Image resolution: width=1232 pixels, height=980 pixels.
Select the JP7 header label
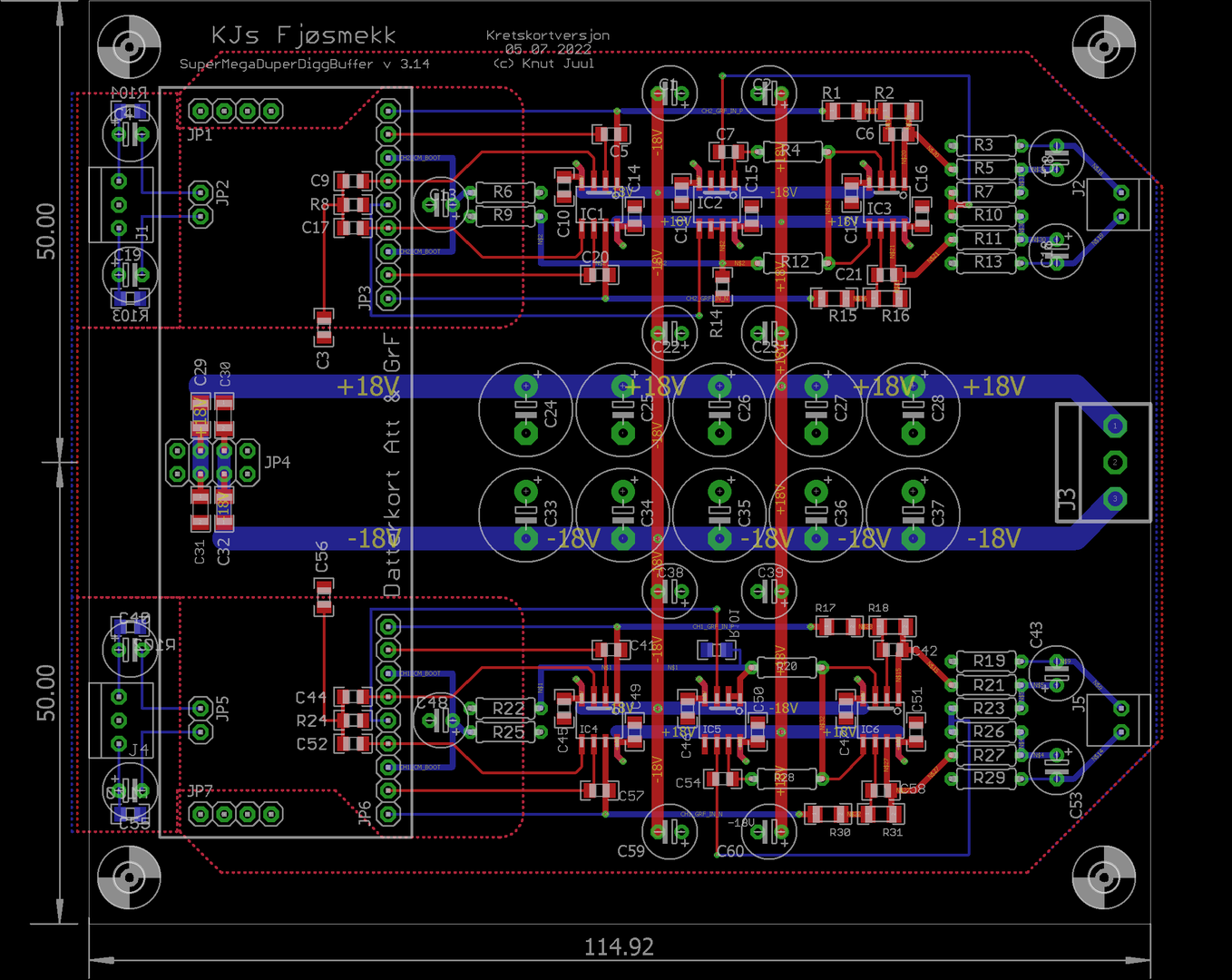(200, 791)
